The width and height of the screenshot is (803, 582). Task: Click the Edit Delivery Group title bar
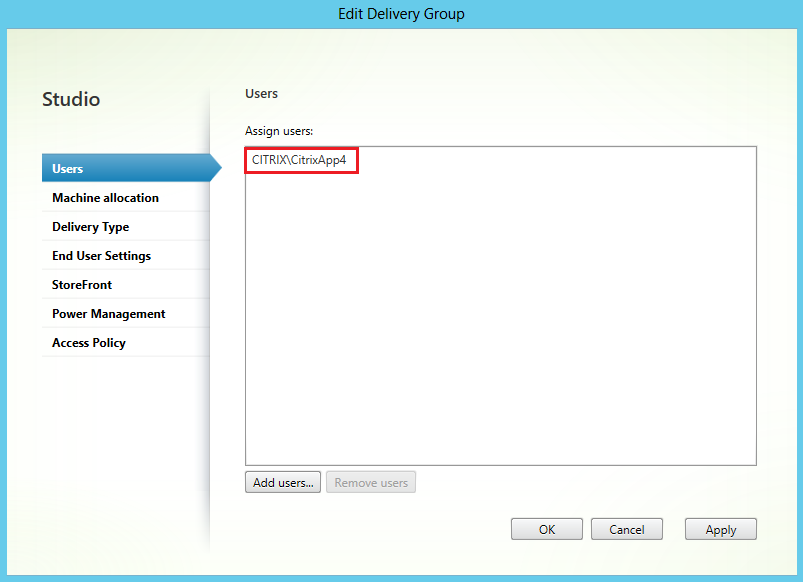point(401,14)
